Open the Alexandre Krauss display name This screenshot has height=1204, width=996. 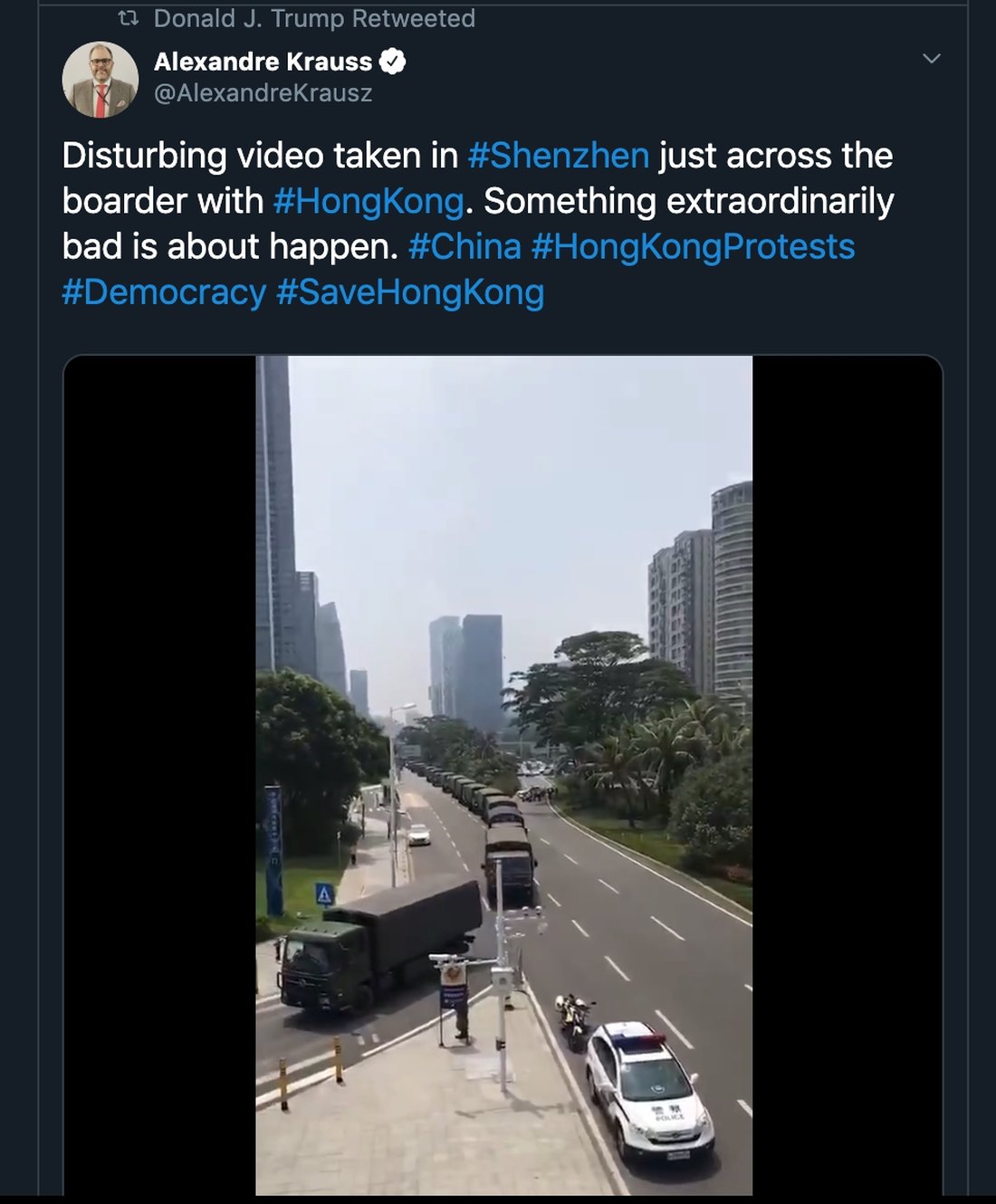click(263, 62)
